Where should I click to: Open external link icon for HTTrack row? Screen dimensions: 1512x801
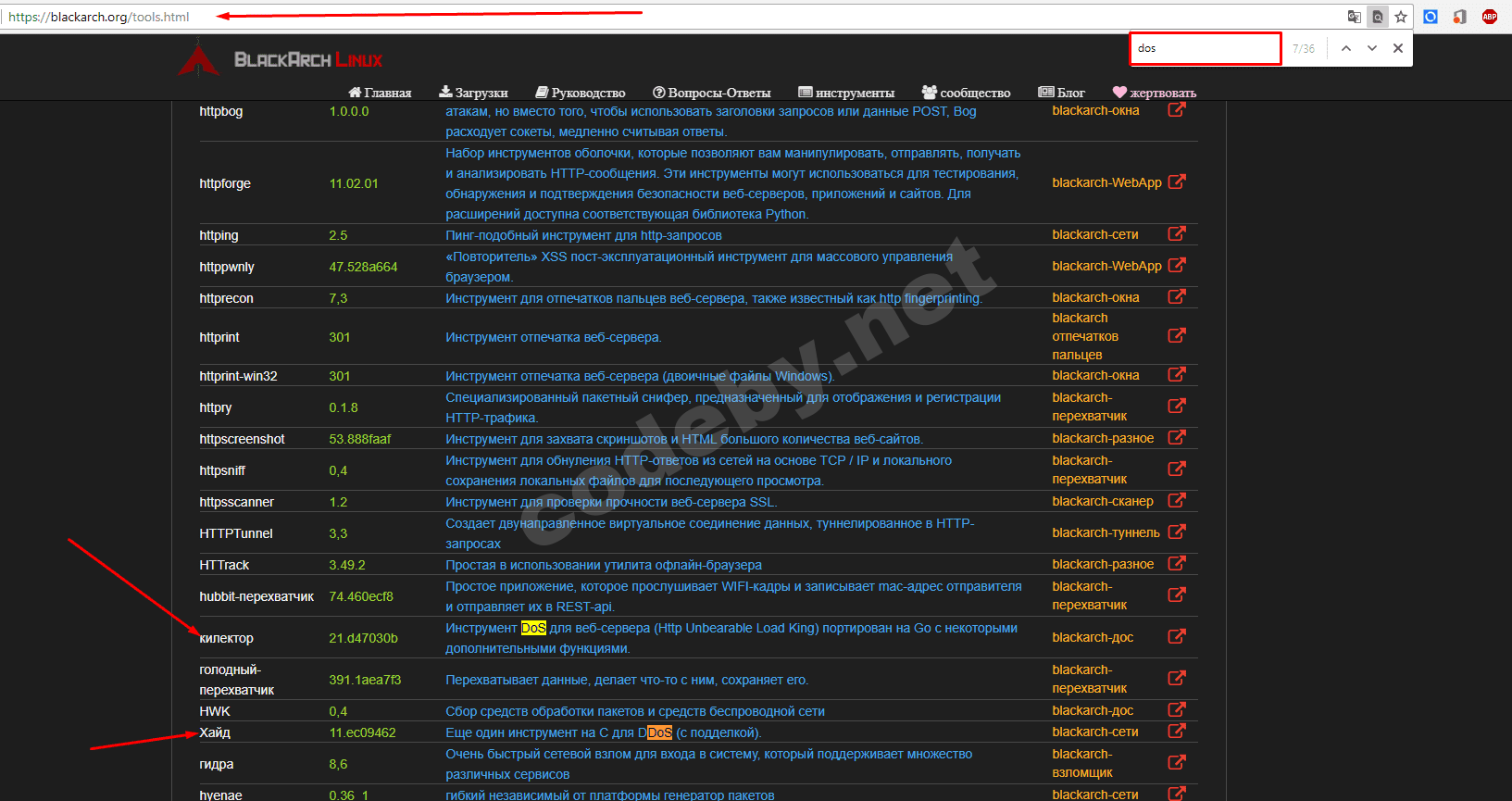[x=1177, y=563]
